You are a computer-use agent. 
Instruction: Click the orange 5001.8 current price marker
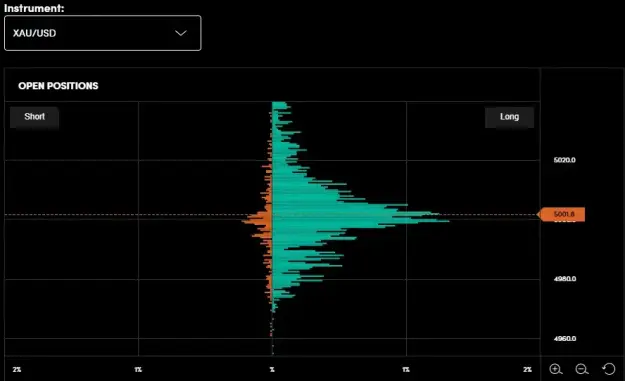pos(561,214)
